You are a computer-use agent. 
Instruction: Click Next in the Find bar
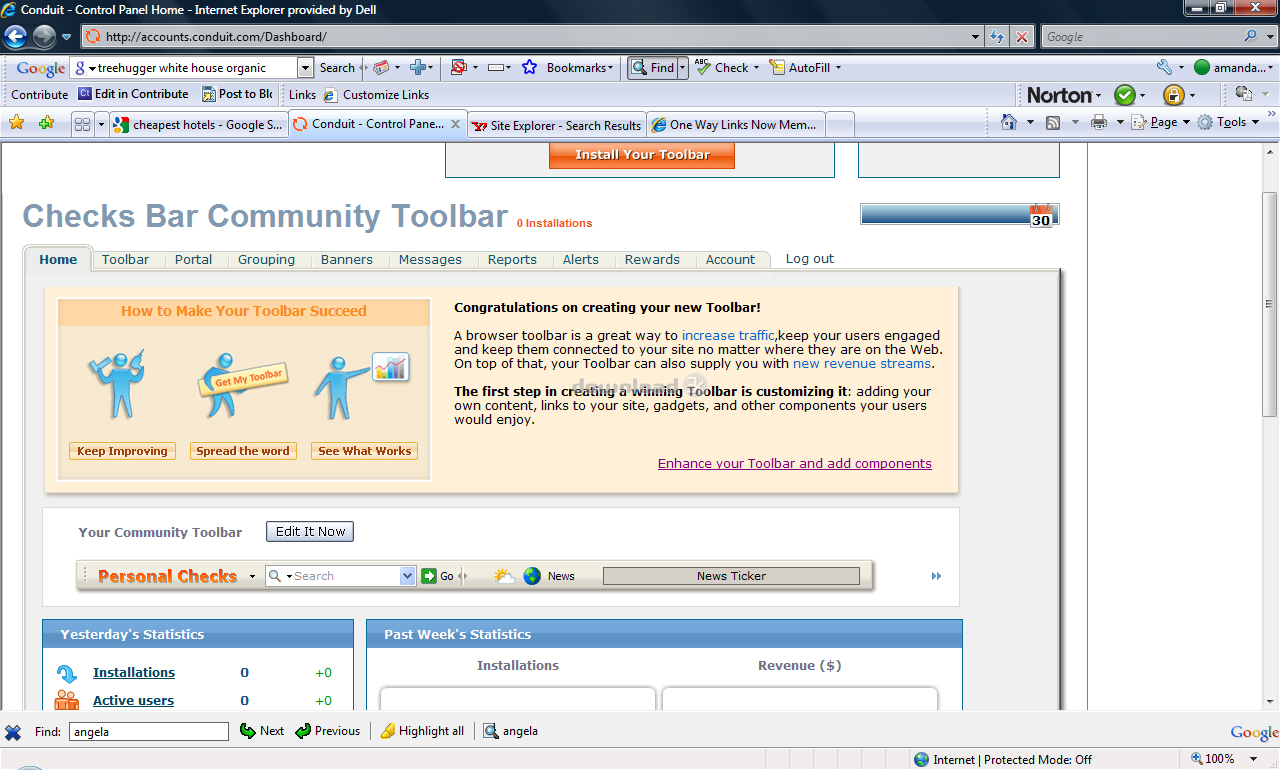[262, 731]
